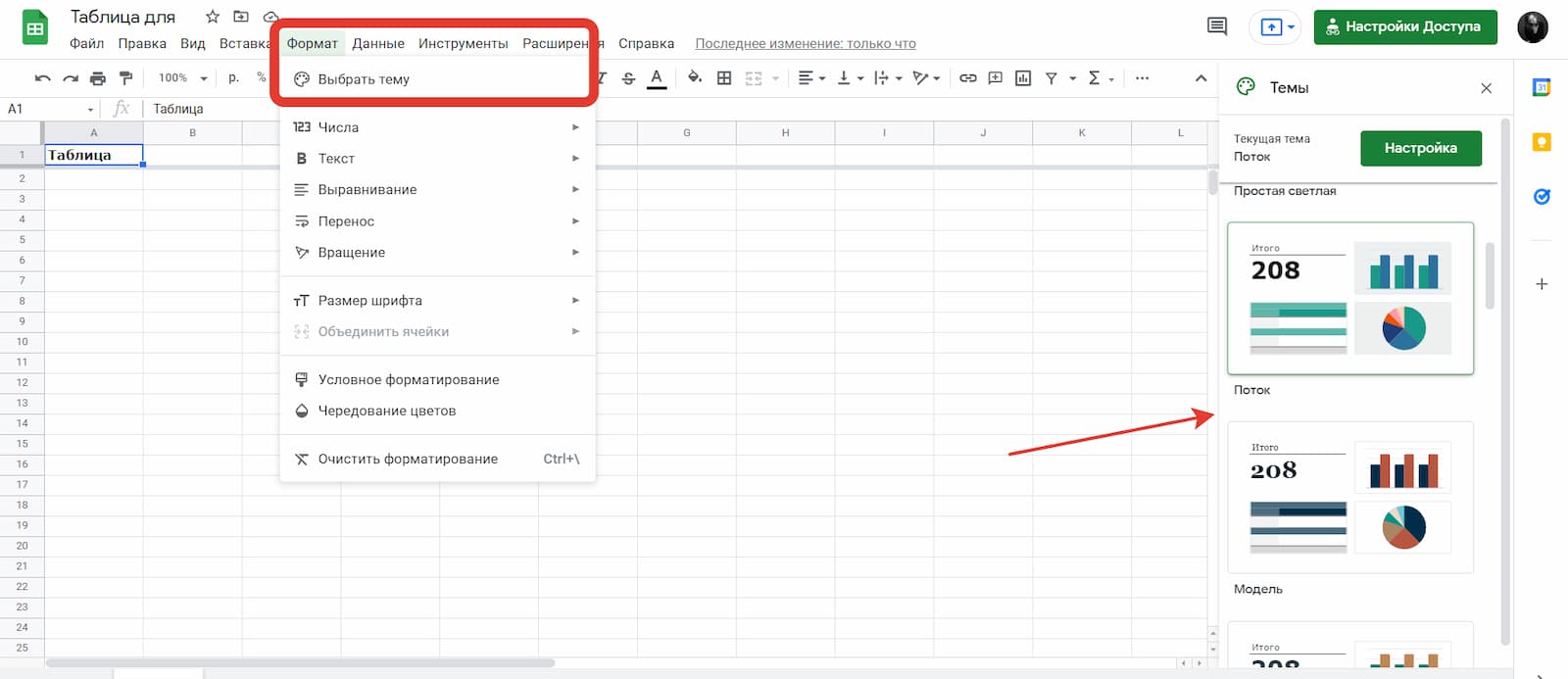Expand the Размер шрифта submenu
The width and height of the screenshot is (1568, 679).
pyautogui.click(x=437, y=301)
